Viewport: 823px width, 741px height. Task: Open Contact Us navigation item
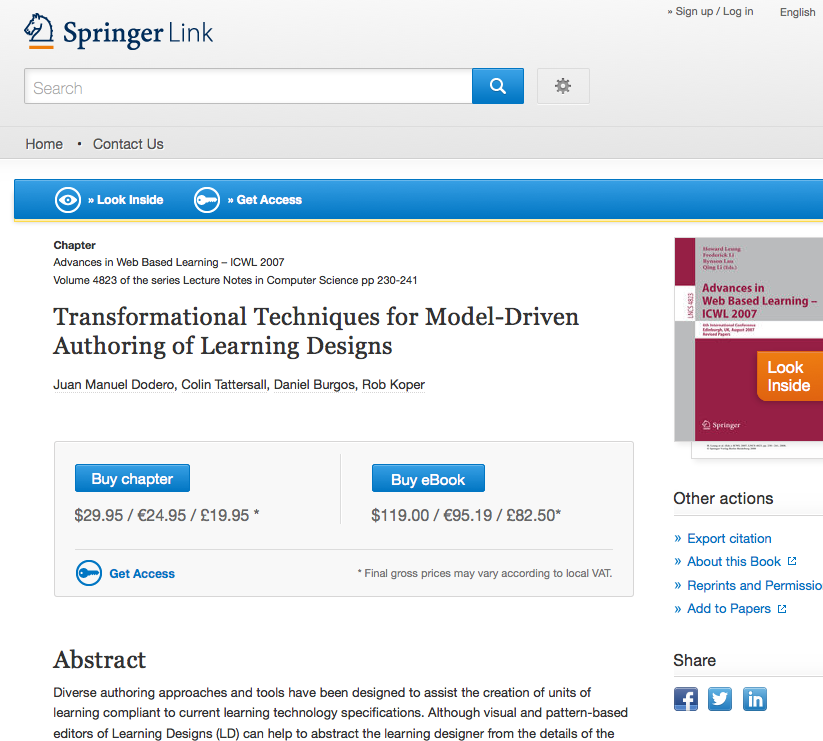coord(128,144)
